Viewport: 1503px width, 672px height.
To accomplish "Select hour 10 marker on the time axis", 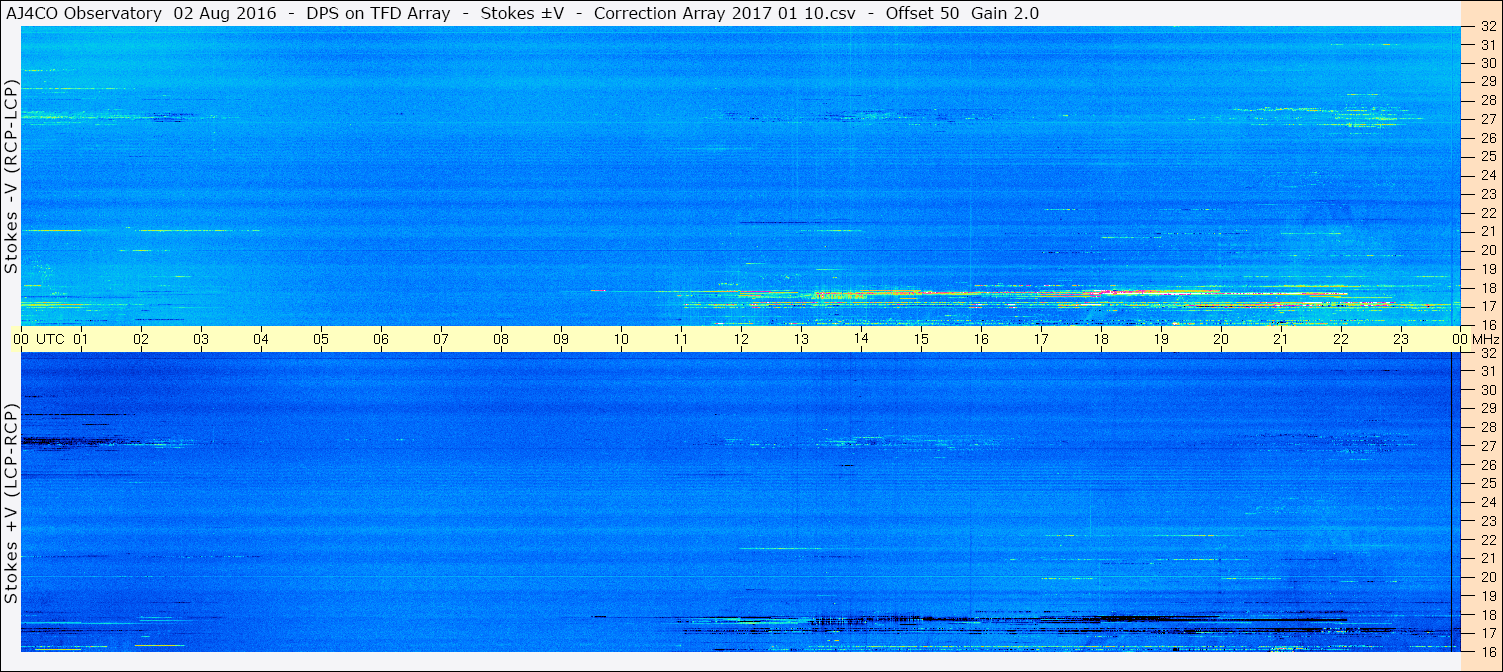I will point(621,339).
